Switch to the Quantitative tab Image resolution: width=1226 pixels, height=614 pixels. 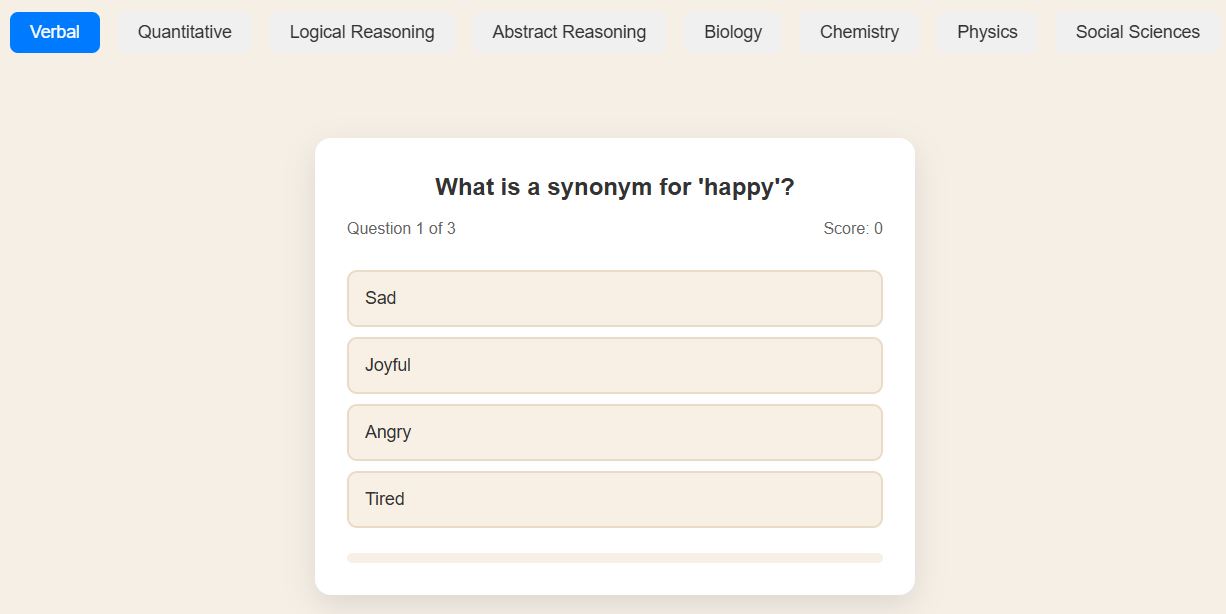tap(185, 32)
